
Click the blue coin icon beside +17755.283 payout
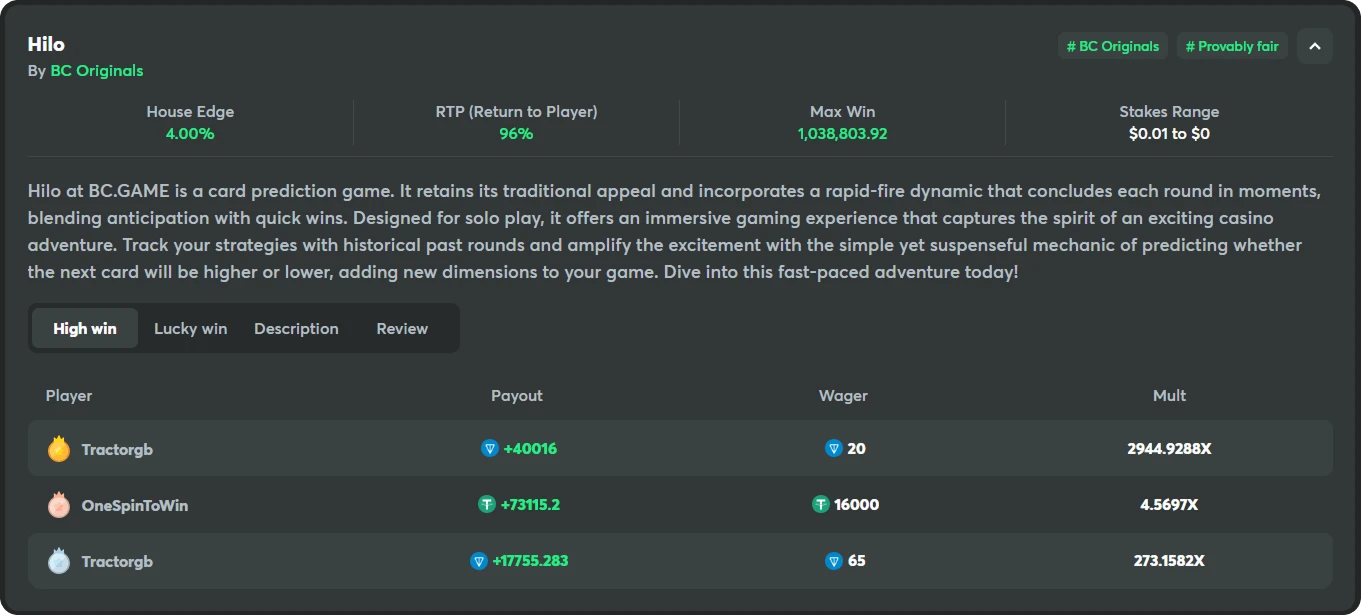(479, 561)
